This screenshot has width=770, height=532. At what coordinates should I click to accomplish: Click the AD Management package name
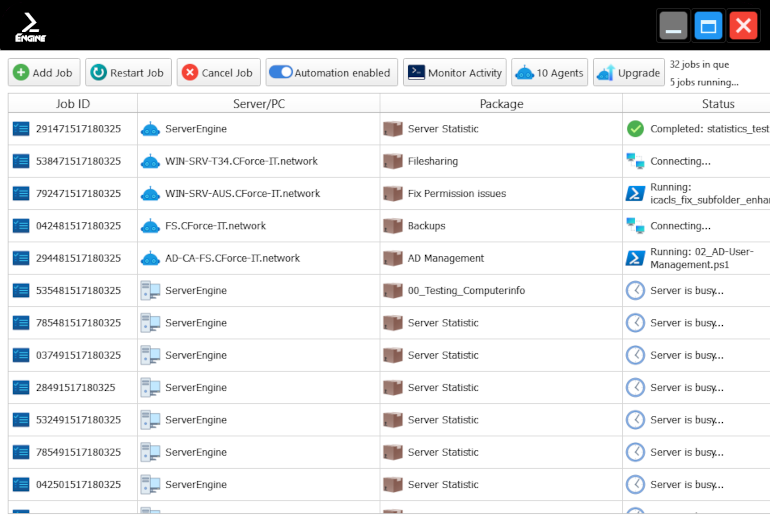tap(446, 258)
